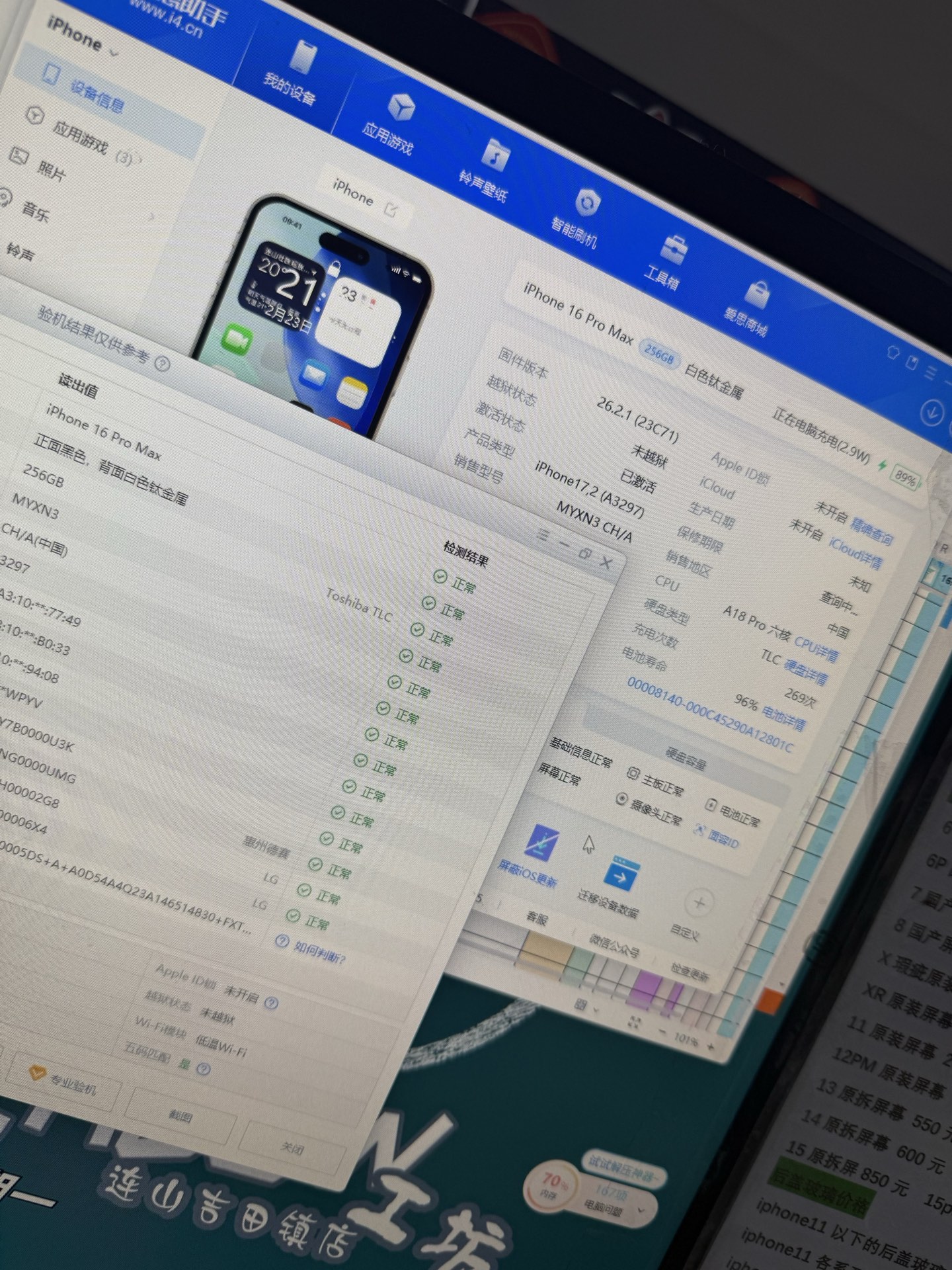
Task: Open 铃声壁纸 music folder icon
Action: click(495, 155)
